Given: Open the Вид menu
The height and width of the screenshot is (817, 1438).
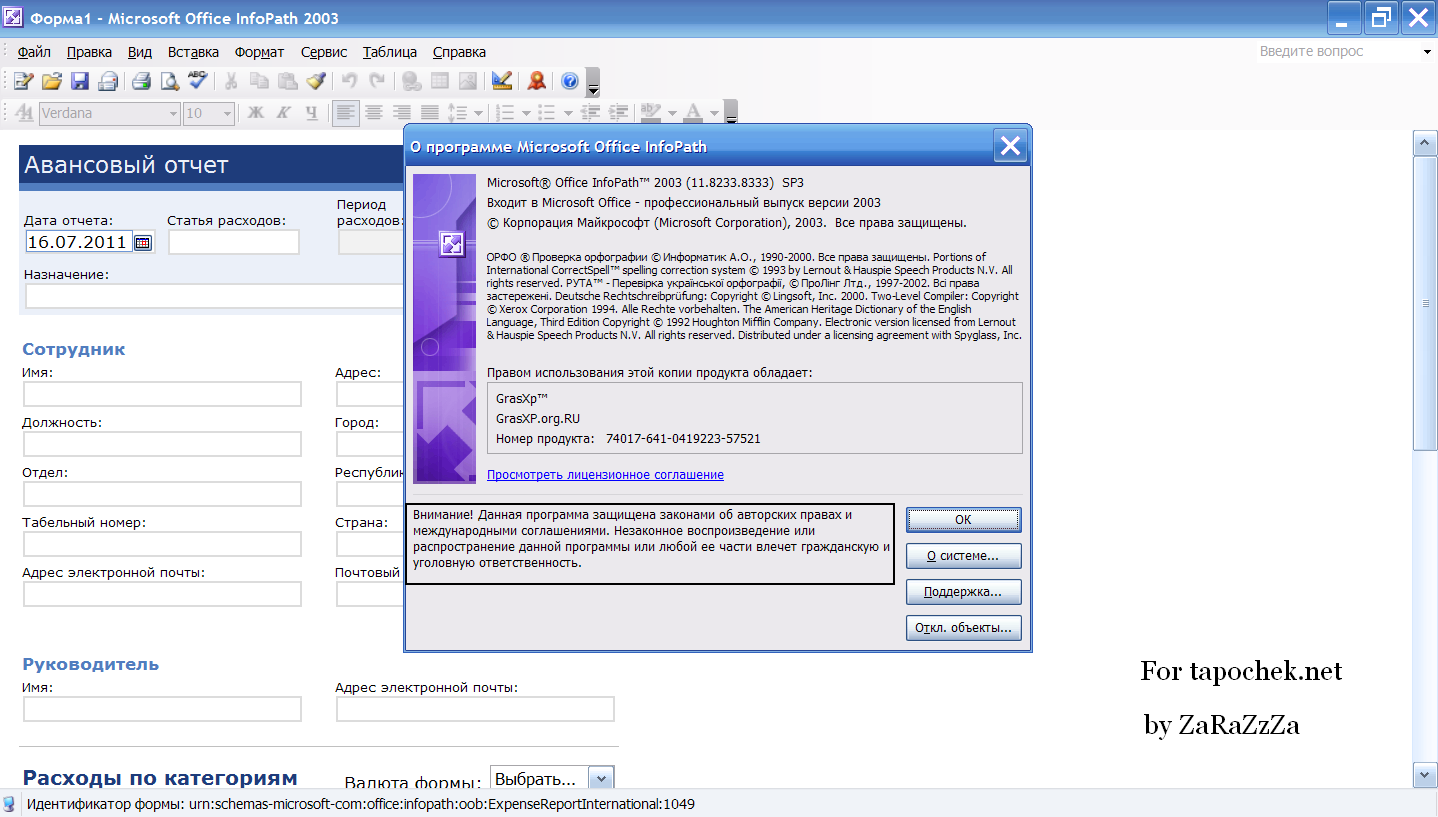Looking at the screenshot, I should (140, 52).
